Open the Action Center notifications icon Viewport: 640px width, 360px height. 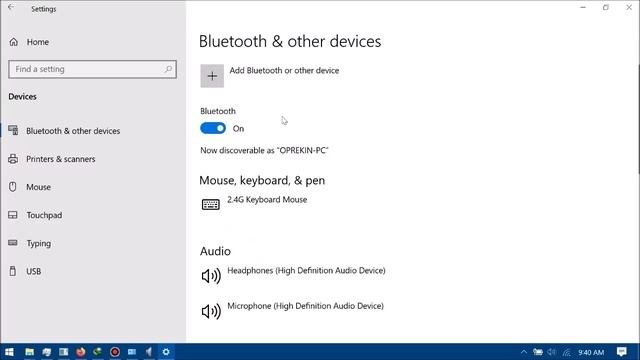[x=622, y=352]
